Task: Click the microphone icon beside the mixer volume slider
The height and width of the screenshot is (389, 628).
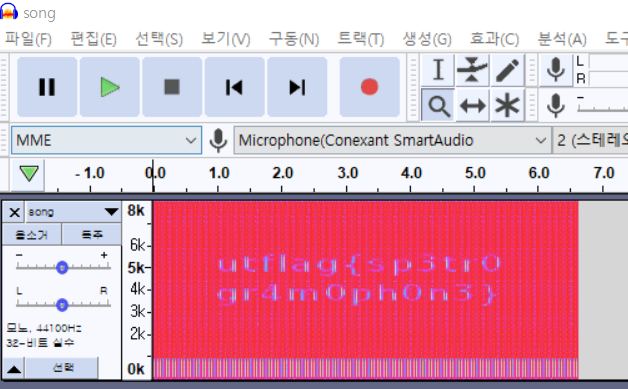Action: tap(556, 105)
